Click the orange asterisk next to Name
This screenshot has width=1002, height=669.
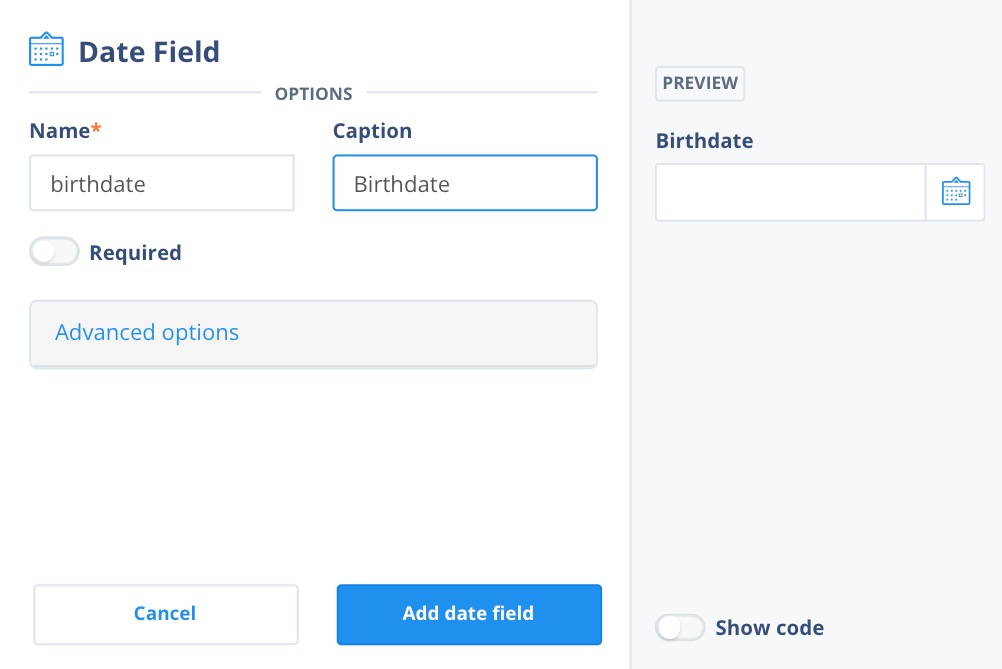point(96,128)
